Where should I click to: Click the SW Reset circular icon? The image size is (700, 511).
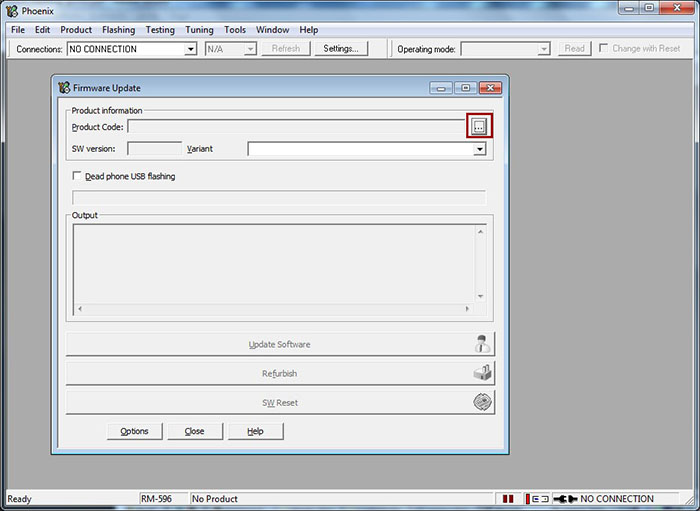[x=483, y=402]
